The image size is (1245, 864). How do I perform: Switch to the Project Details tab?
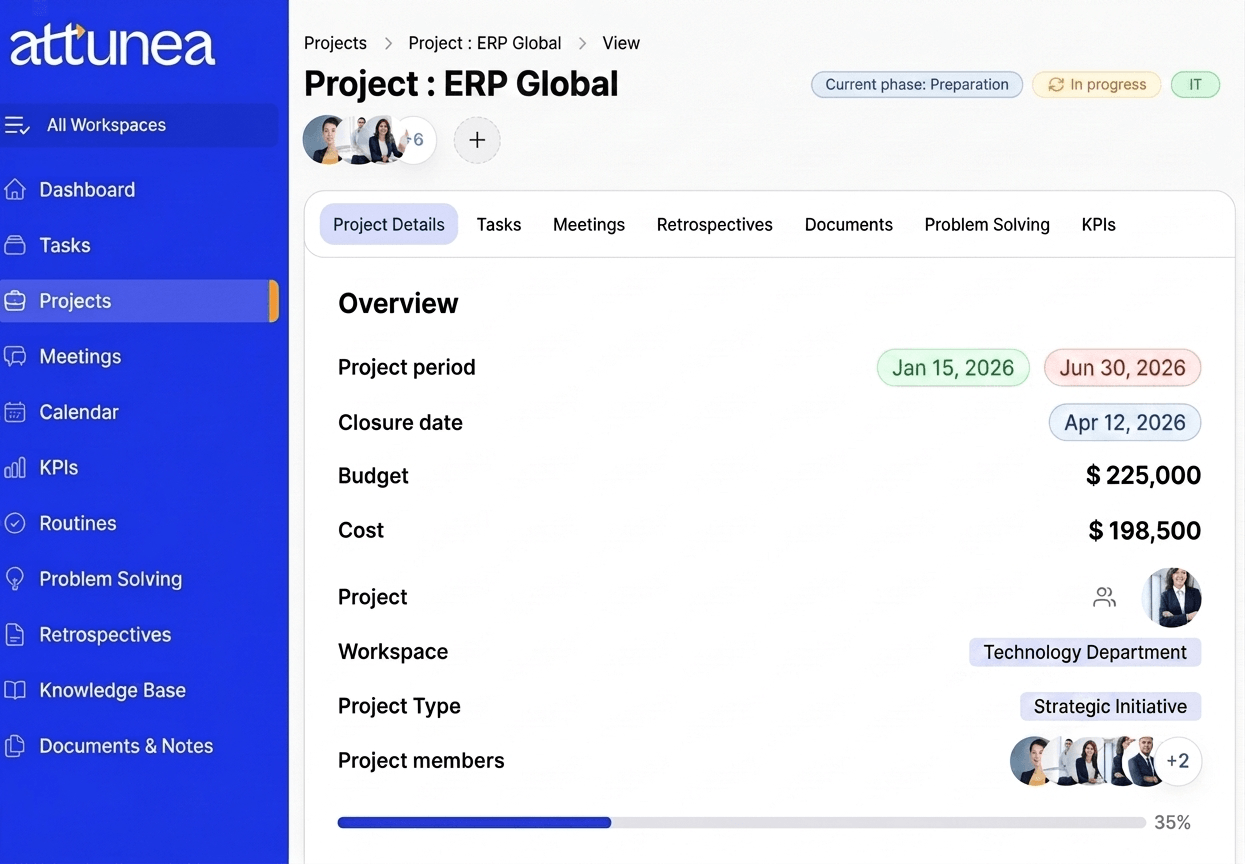tap(389, 225)
